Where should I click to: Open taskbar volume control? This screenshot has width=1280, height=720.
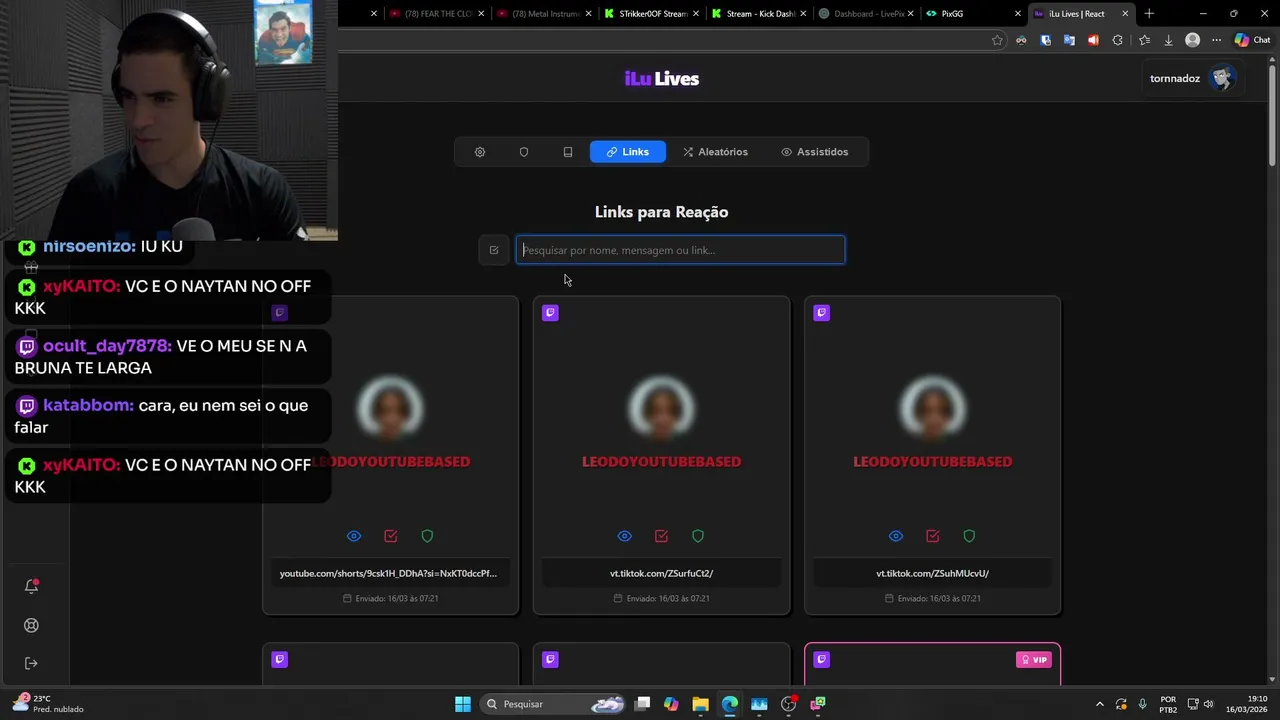coord(1209,704)
